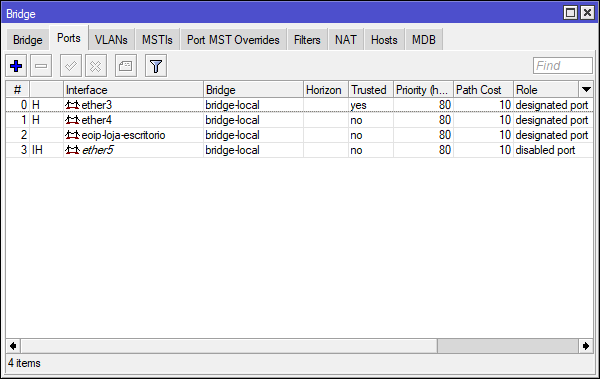Image resolution: width=600 pixels, height=379 pixels.
Task: Select the ether4 row name
Action: coord(96,120)
